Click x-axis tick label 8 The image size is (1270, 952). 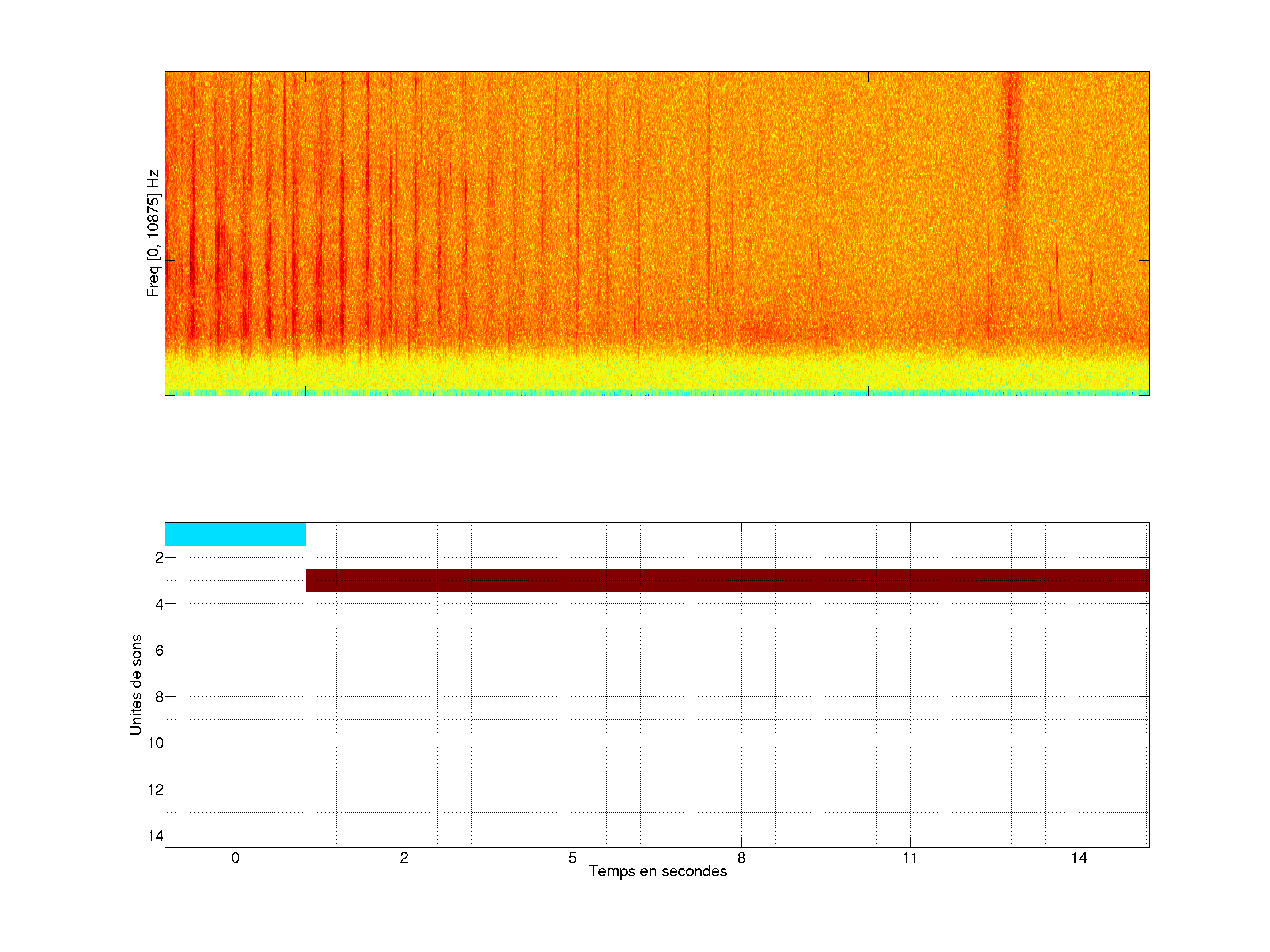[741, 858]
